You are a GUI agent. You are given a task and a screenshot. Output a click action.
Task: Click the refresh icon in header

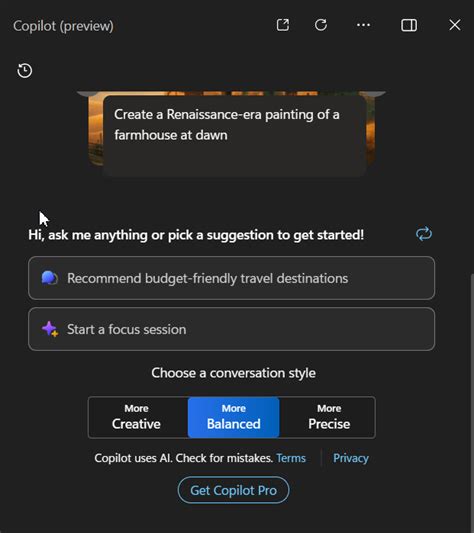click(x=321, y=25)
